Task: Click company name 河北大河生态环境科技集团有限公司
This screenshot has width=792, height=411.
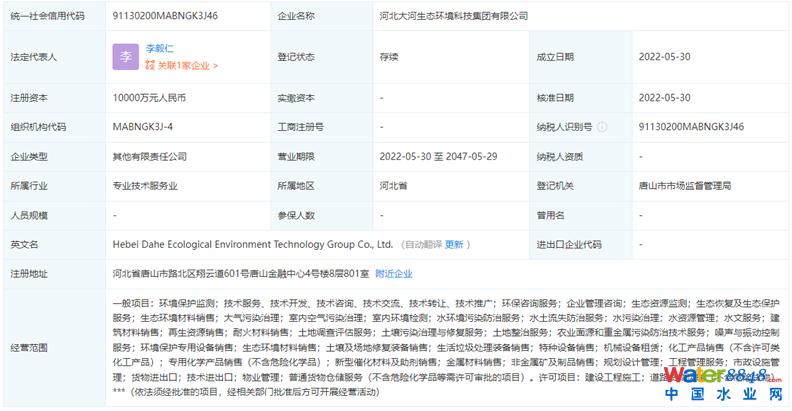Action: click(455, 16)
